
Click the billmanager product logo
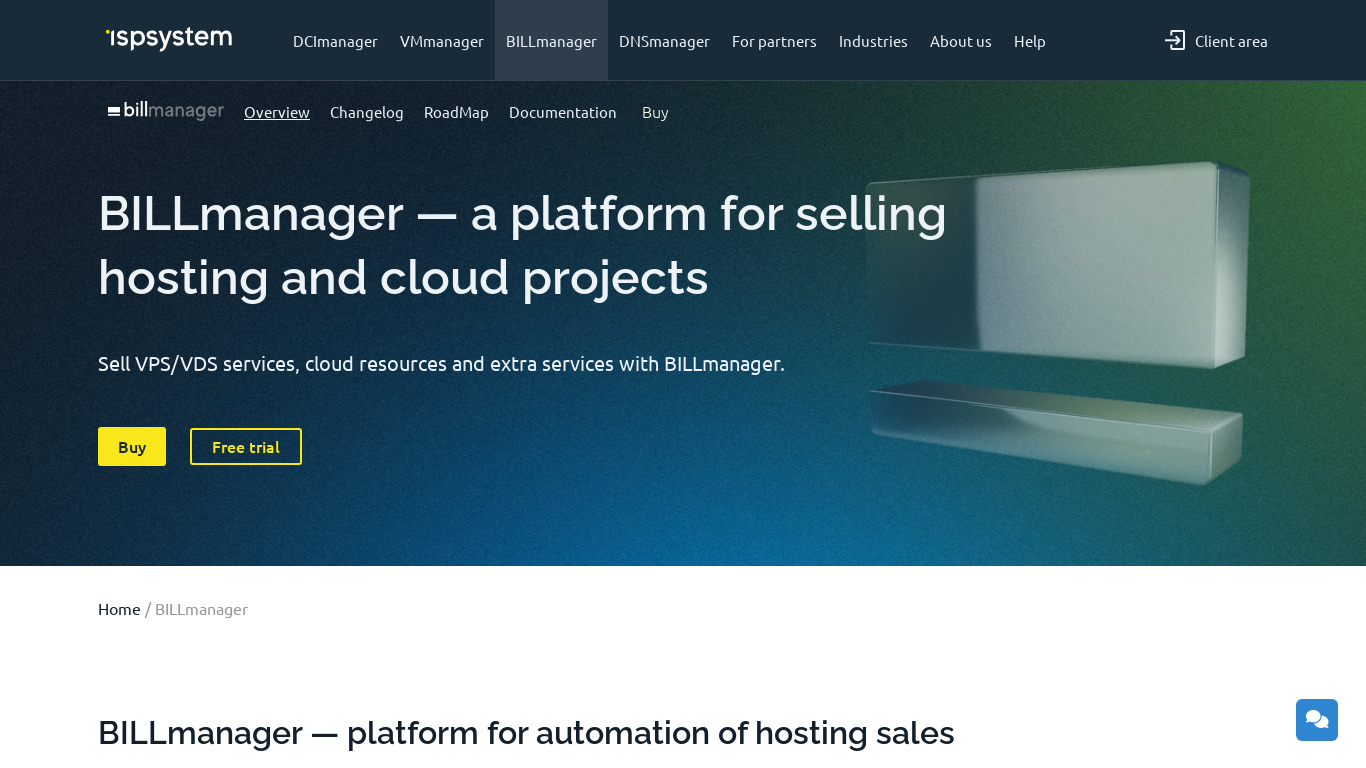[166, 111]
